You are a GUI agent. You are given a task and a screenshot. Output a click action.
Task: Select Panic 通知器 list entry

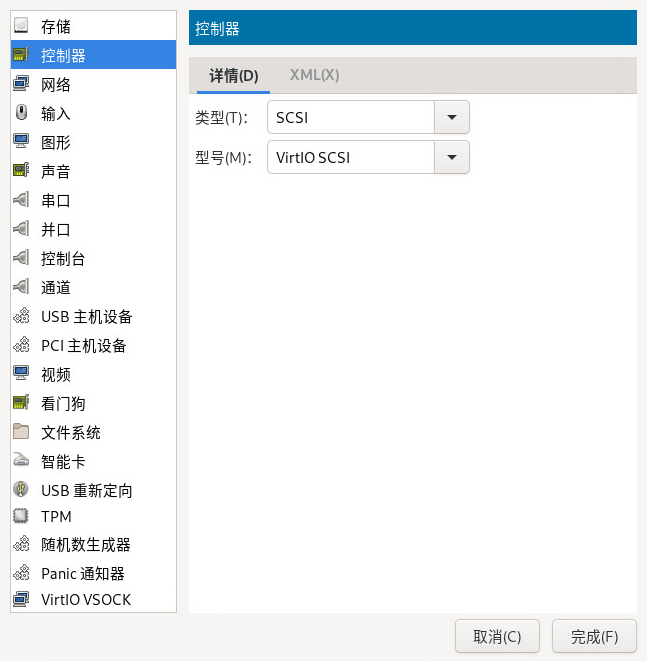83,574
